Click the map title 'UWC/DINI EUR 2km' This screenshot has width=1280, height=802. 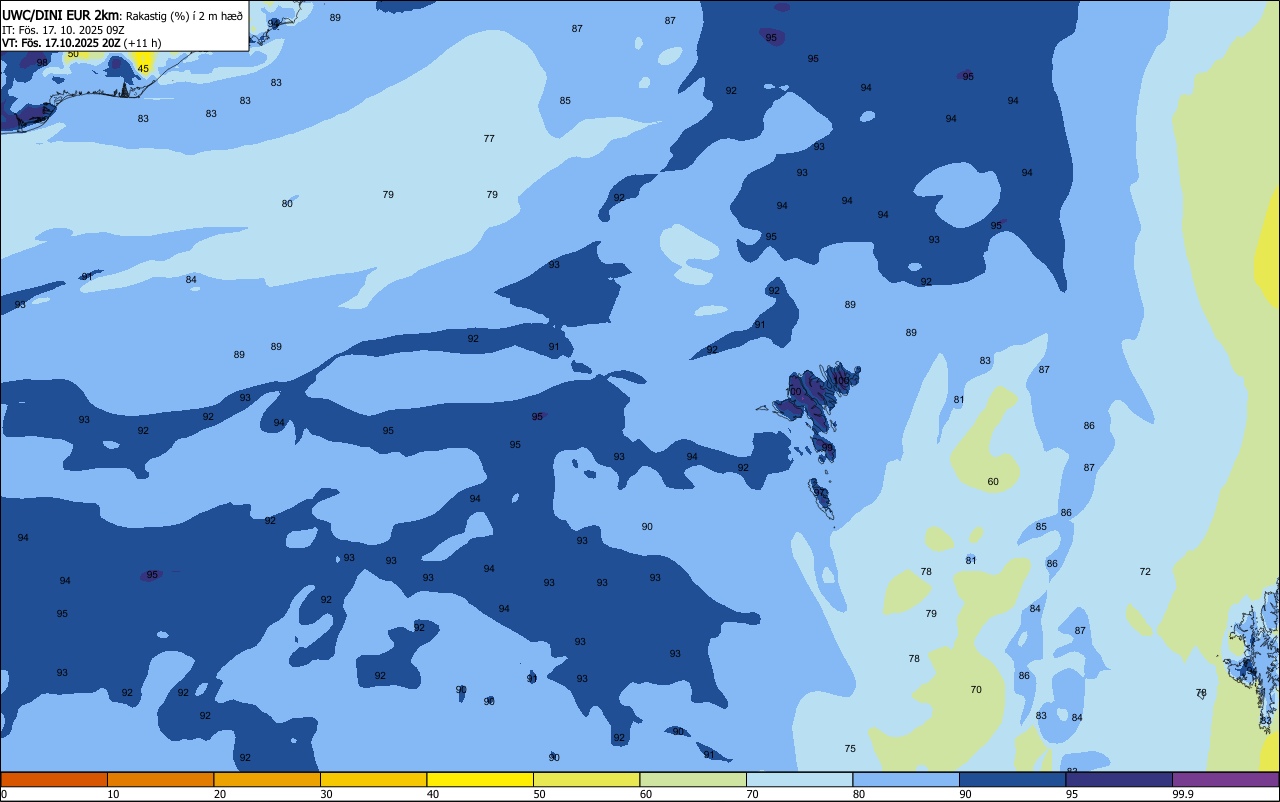pos(60,15)
